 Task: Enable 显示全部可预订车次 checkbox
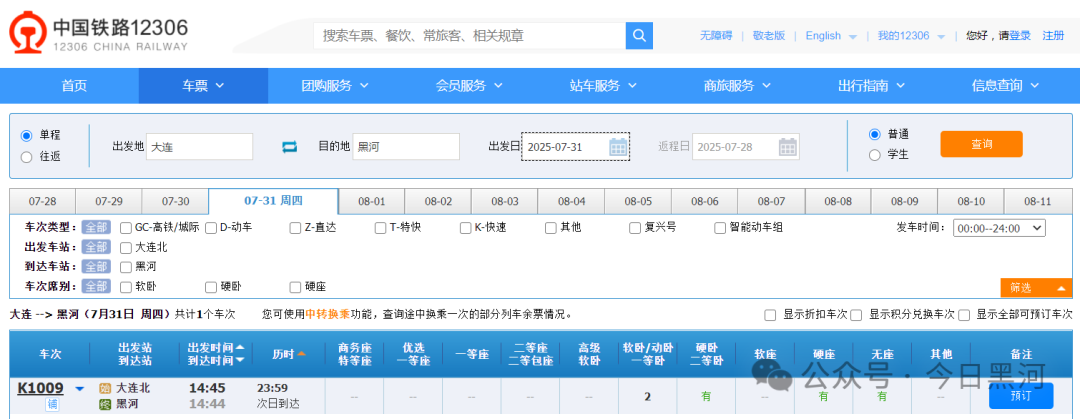pos(964,315)
